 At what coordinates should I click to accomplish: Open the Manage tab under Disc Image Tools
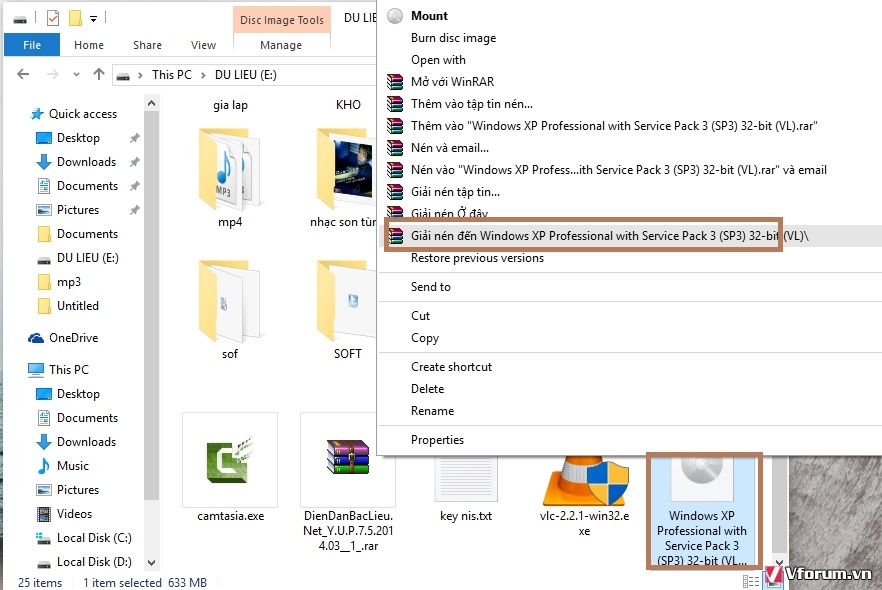[x=281, y=45]
